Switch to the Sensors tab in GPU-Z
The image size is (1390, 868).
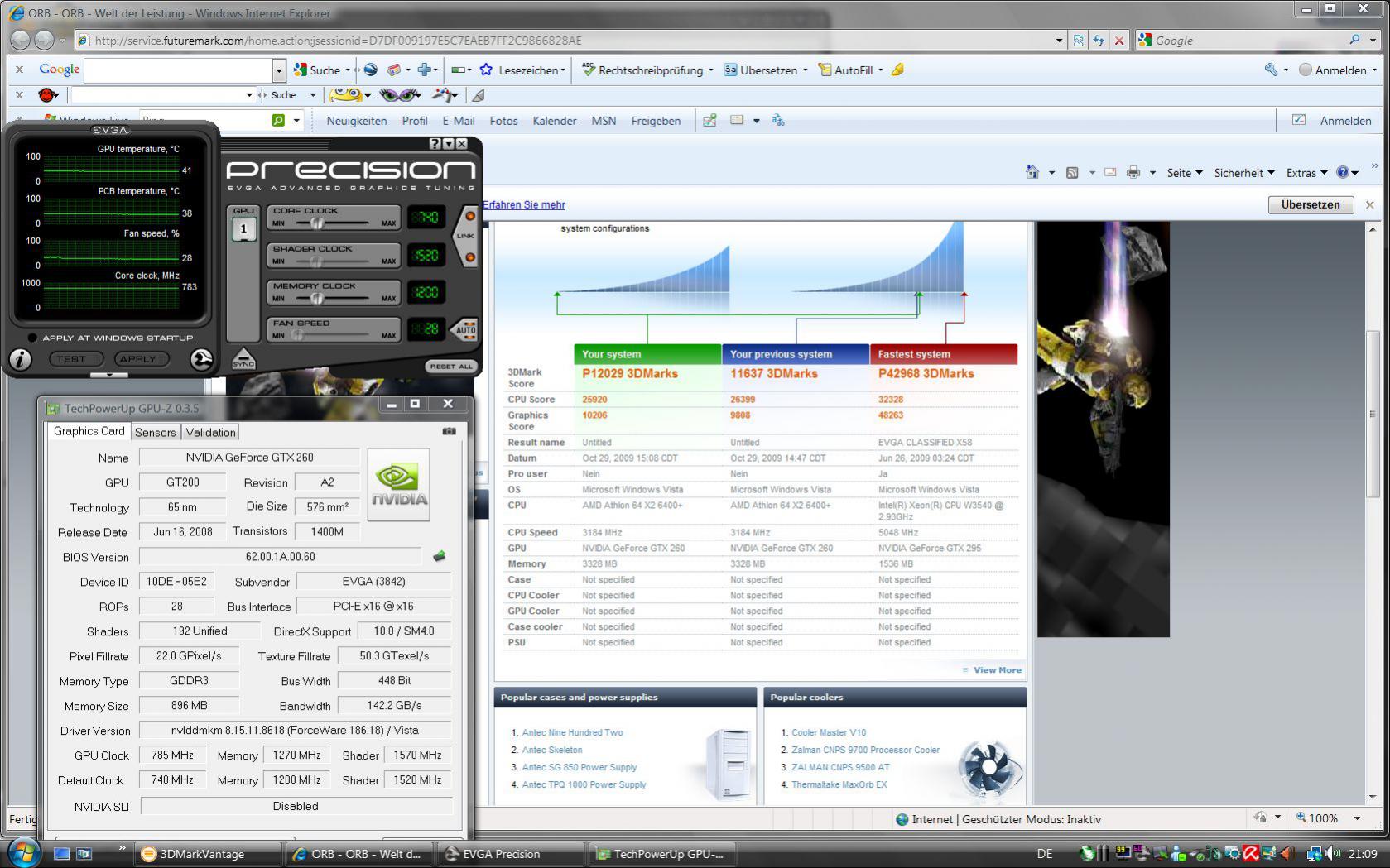pyautogui.click(x=155, y=432)
